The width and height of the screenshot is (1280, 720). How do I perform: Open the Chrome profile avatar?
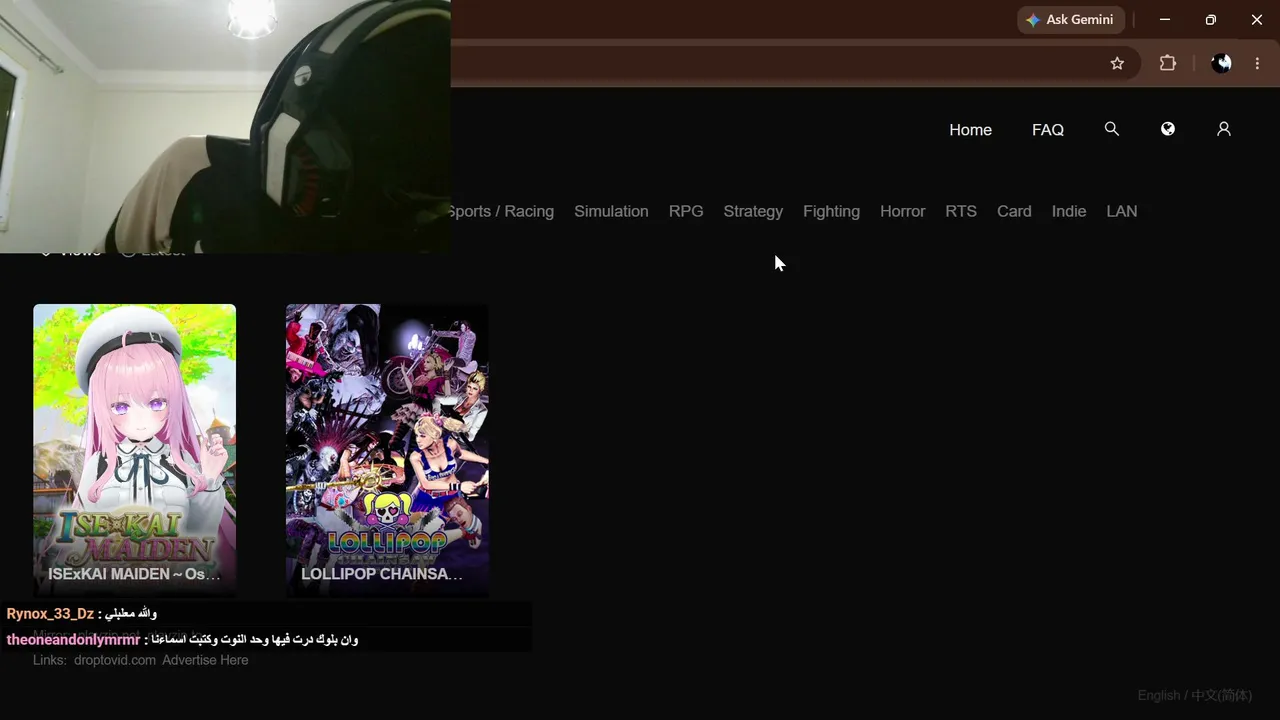(x=1221, y=63)
